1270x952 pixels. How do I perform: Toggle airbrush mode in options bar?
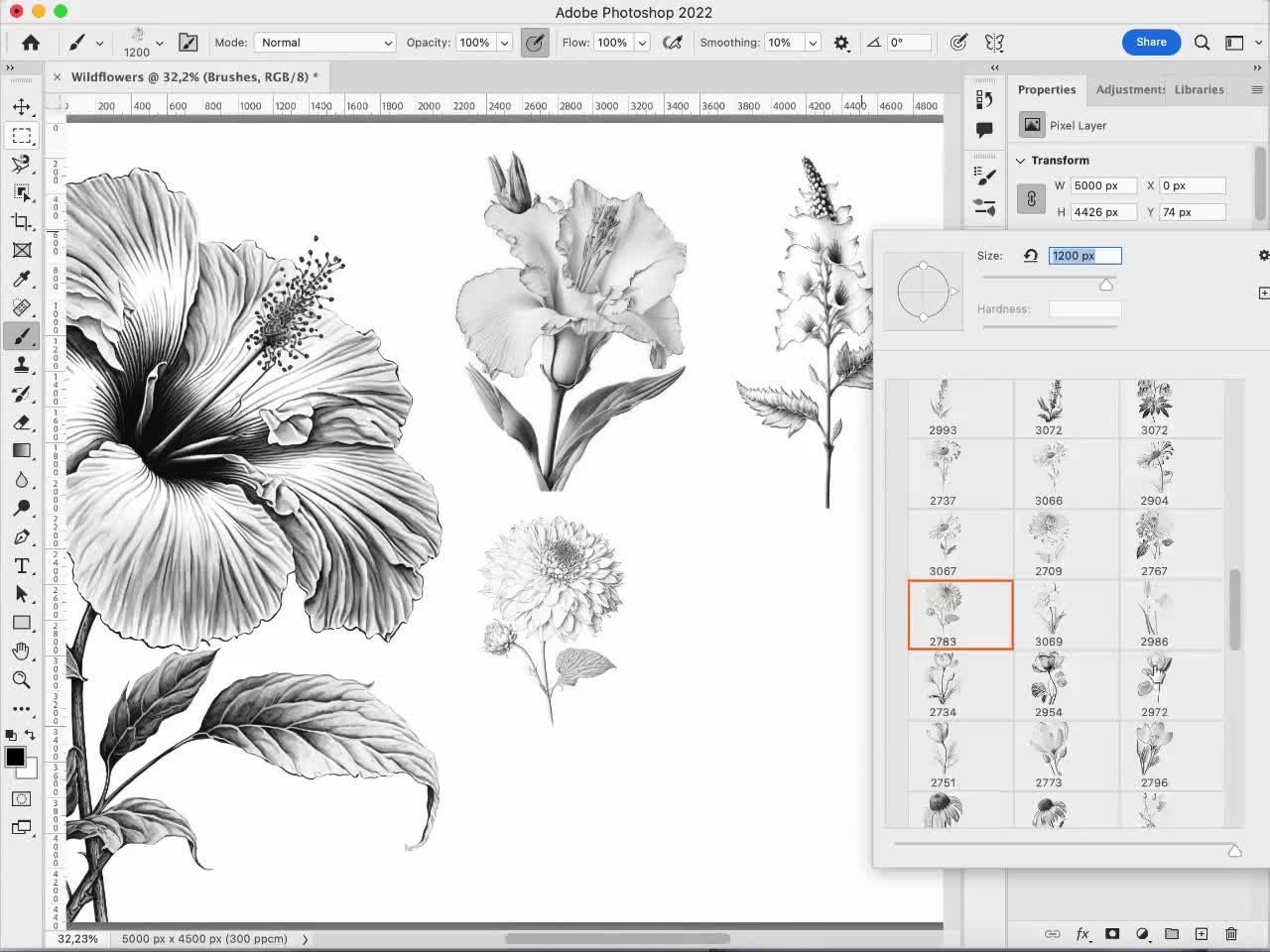(x=673, y=42)
